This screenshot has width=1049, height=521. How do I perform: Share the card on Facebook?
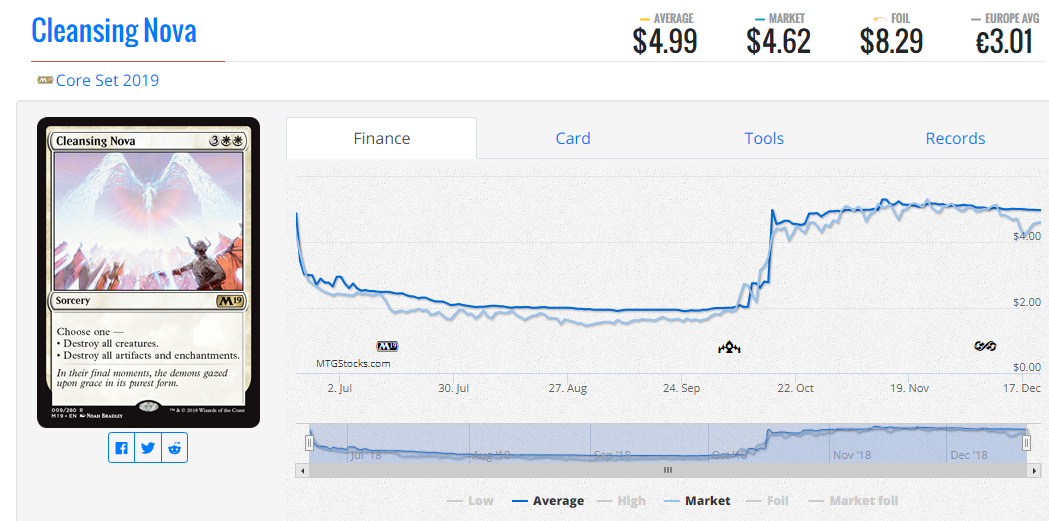121,448
